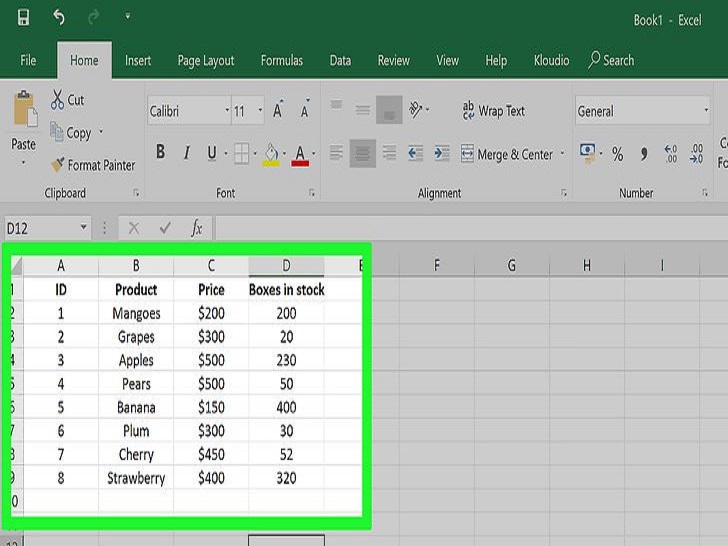This screenshot has height=546, width=728.
Task: Cancel the formula bar entry
Action: point(134,228)
